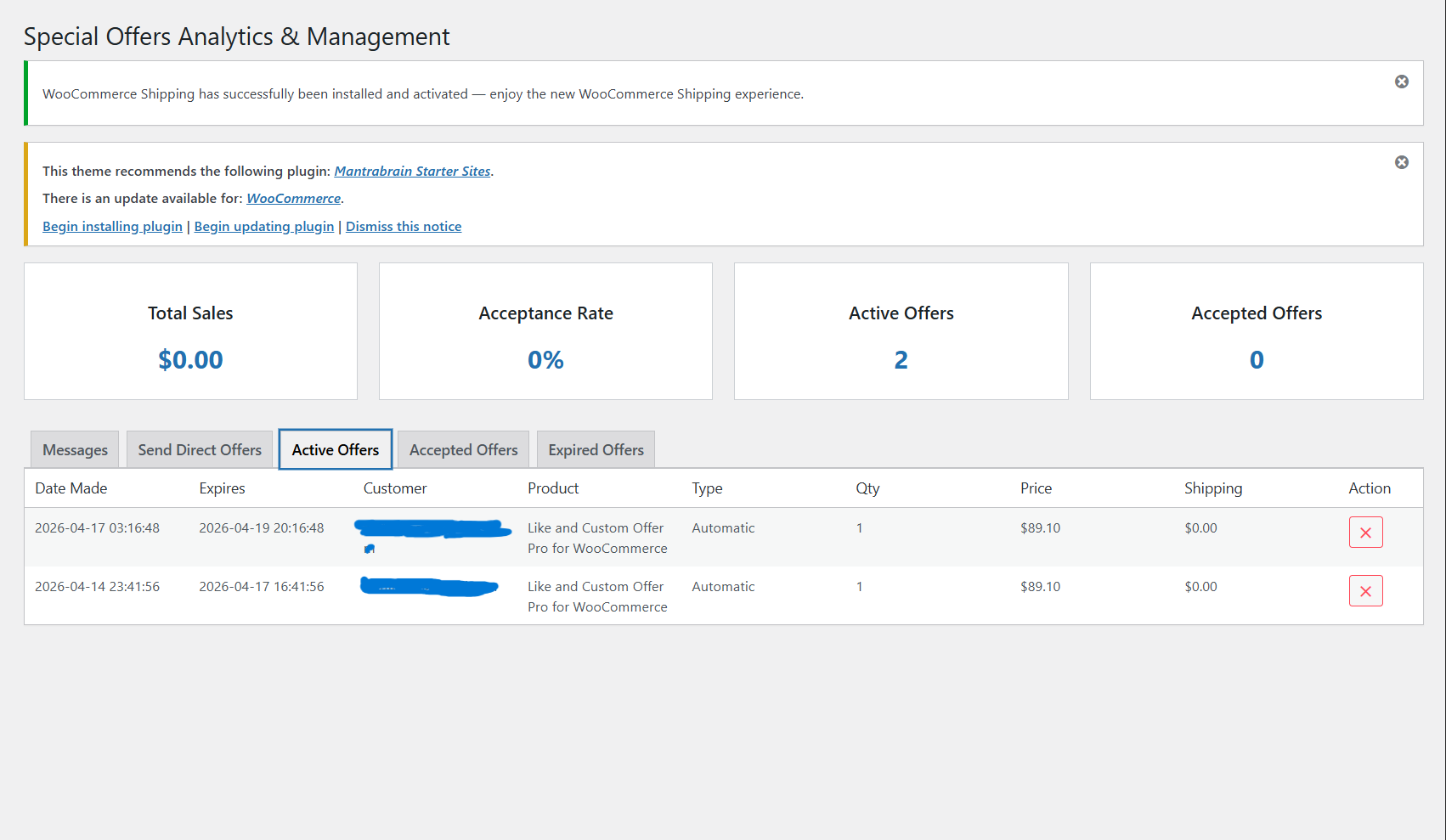
Task: Select the Active Offers tab
Action: click(335, 449)
